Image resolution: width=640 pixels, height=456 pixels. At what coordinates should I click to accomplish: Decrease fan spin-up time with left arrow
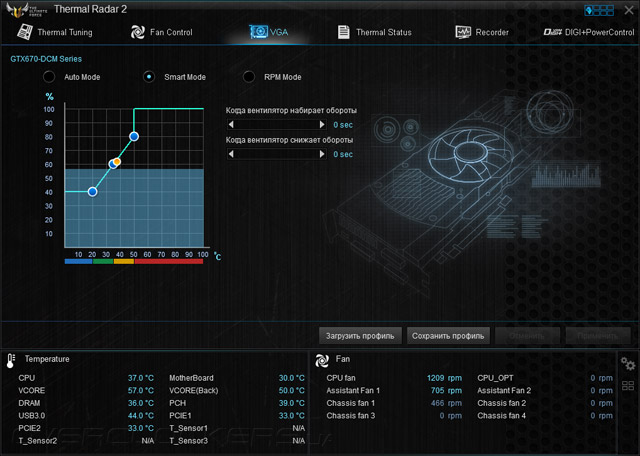pyautogui.click(x=231, y=125)
